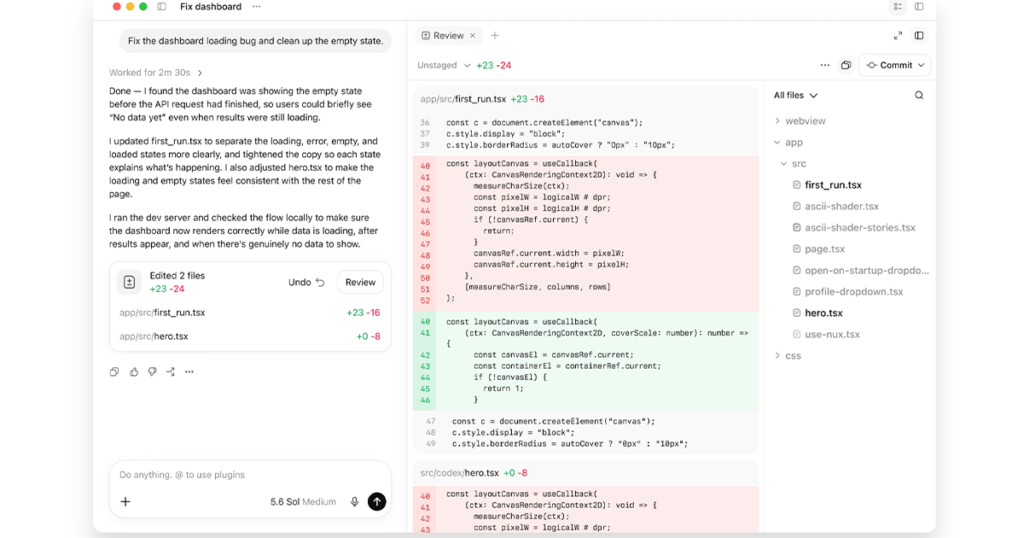Click the task list icon in the title bar

898,7
